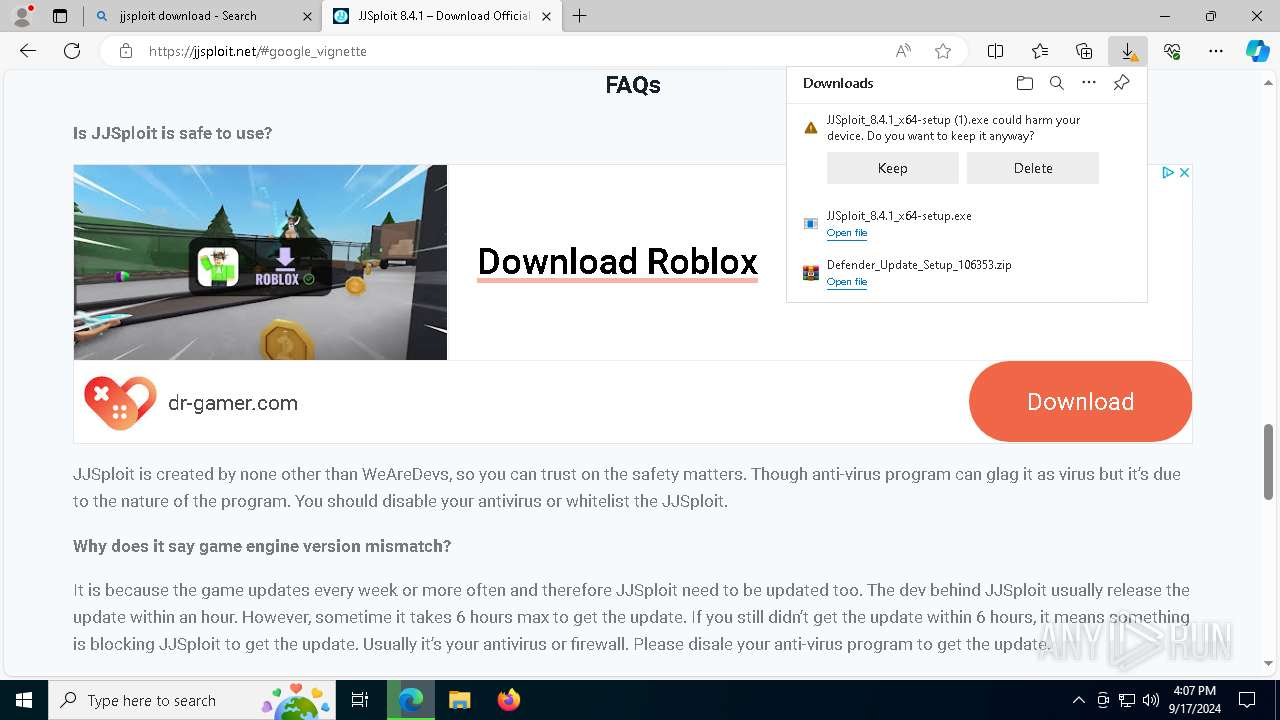This screenshot has height=720, width=1280.
Task: Open the Windows Start menu
Action: click(x=24, y=700)
